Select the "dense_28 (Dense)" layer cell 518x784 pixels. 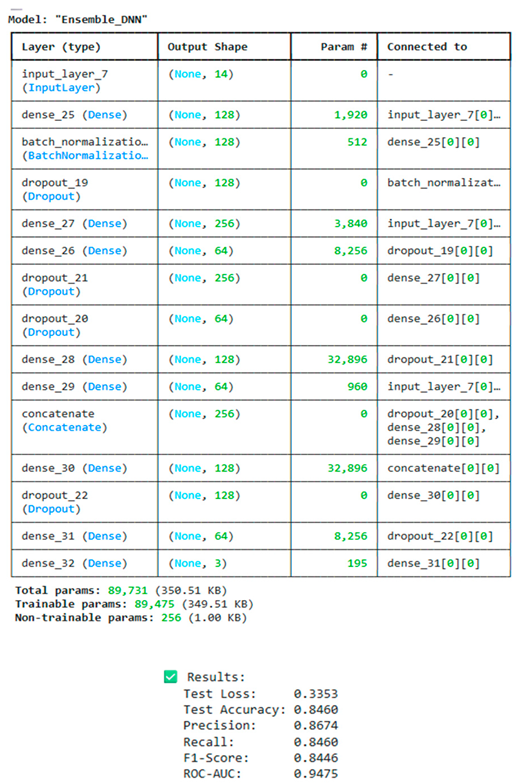tap(74, 360)
